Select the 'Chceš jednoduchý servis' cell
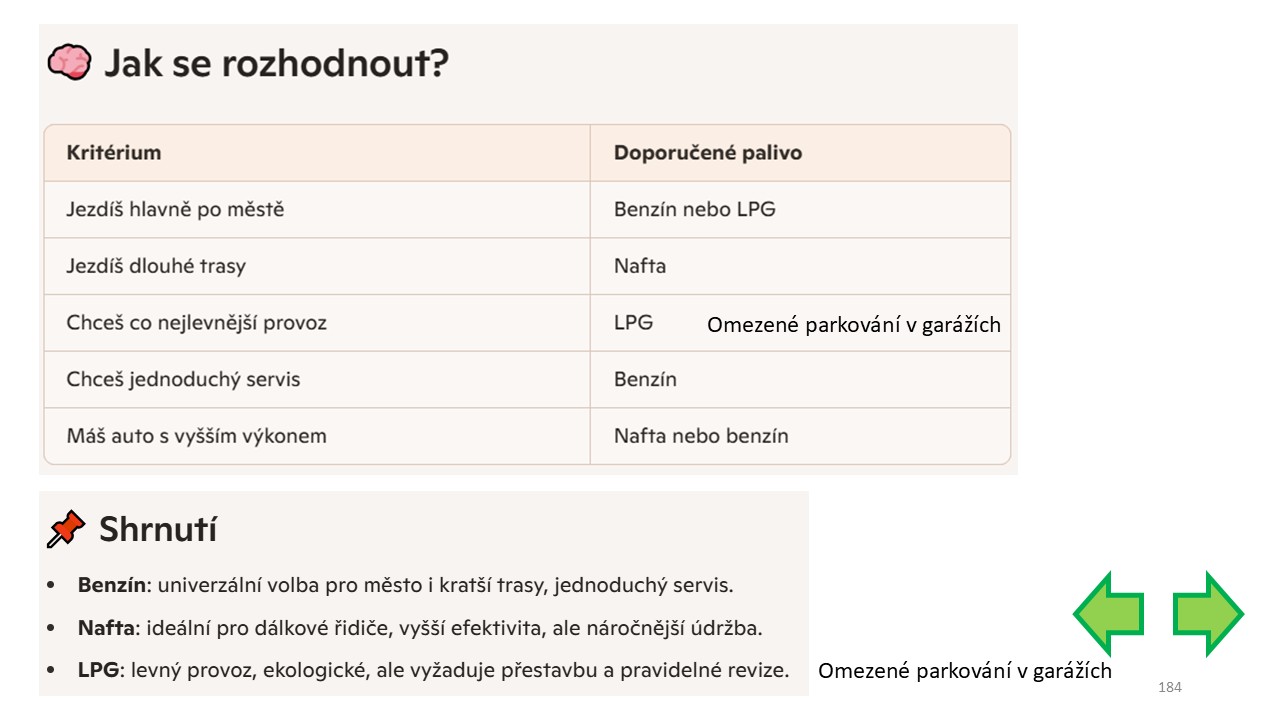This screenshot has height=720, width=1280. point(317,380)
